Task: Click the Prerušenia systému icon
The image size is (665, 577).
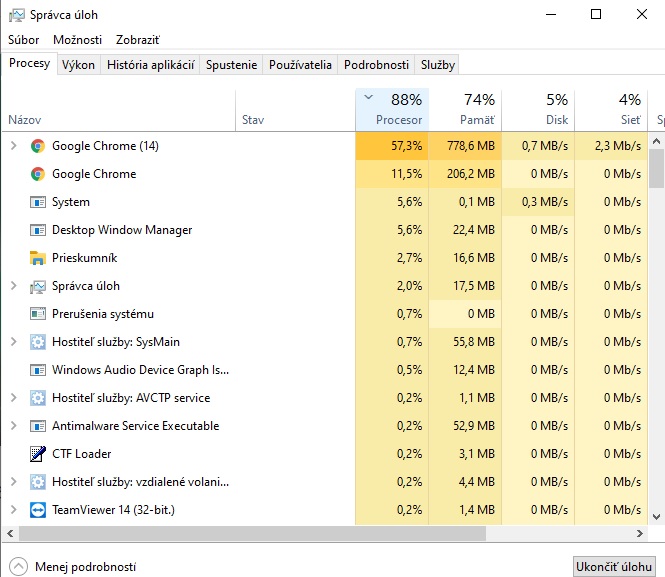Action: click(x=38, y=314)
